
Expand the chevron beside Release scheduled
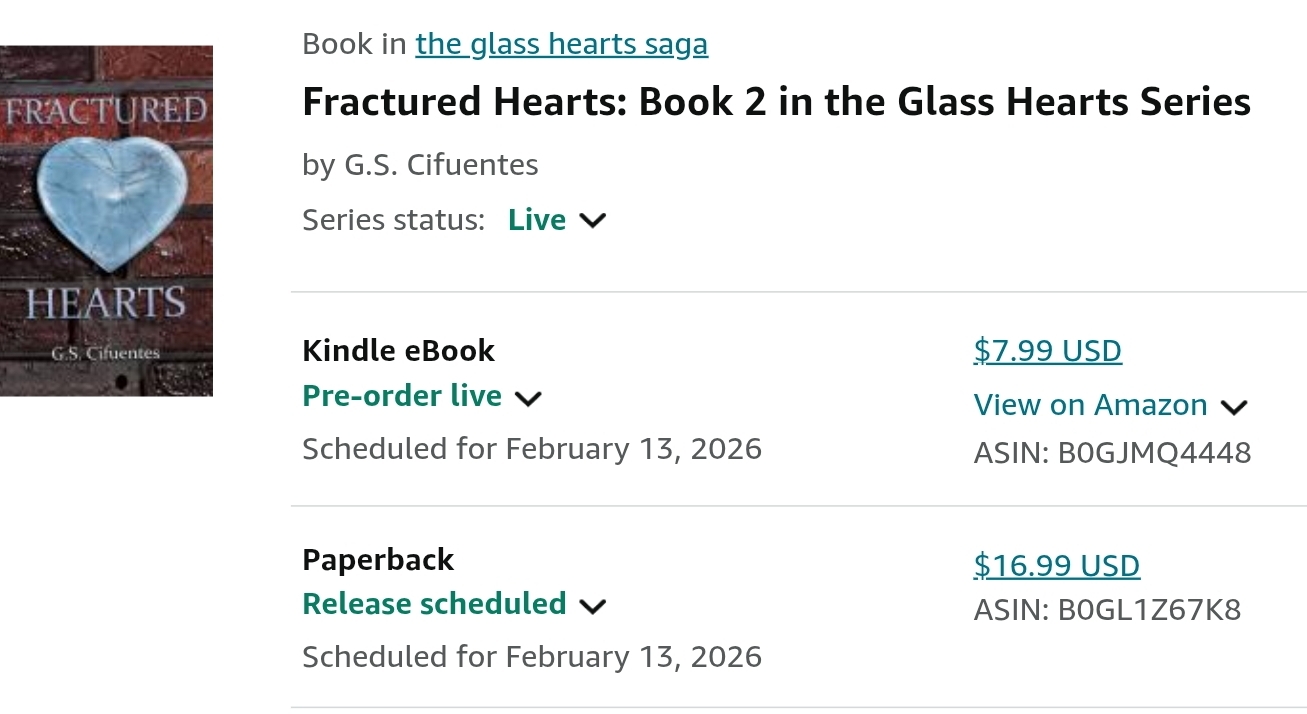point(593,606)
